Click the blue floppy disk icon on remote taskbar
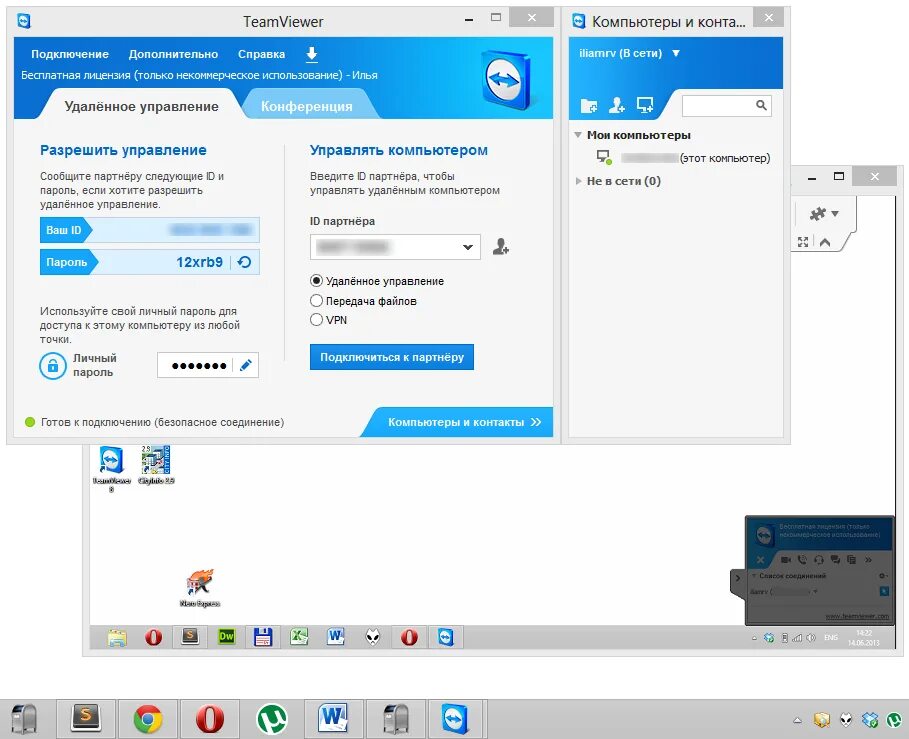Image resolution: width=909 pixels, height=739 pixels. pos(263,637)
